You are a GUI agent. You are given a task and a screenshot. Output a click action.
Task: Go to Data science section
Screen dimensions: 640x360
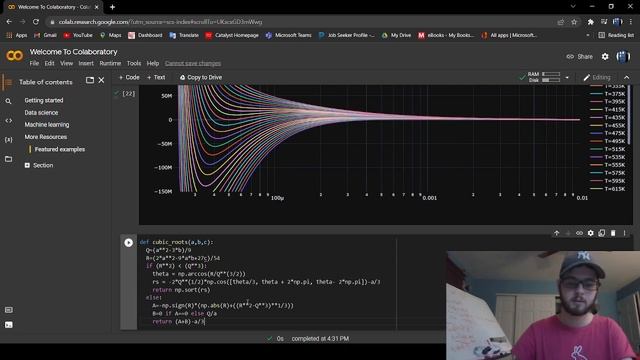pos(41,113)
